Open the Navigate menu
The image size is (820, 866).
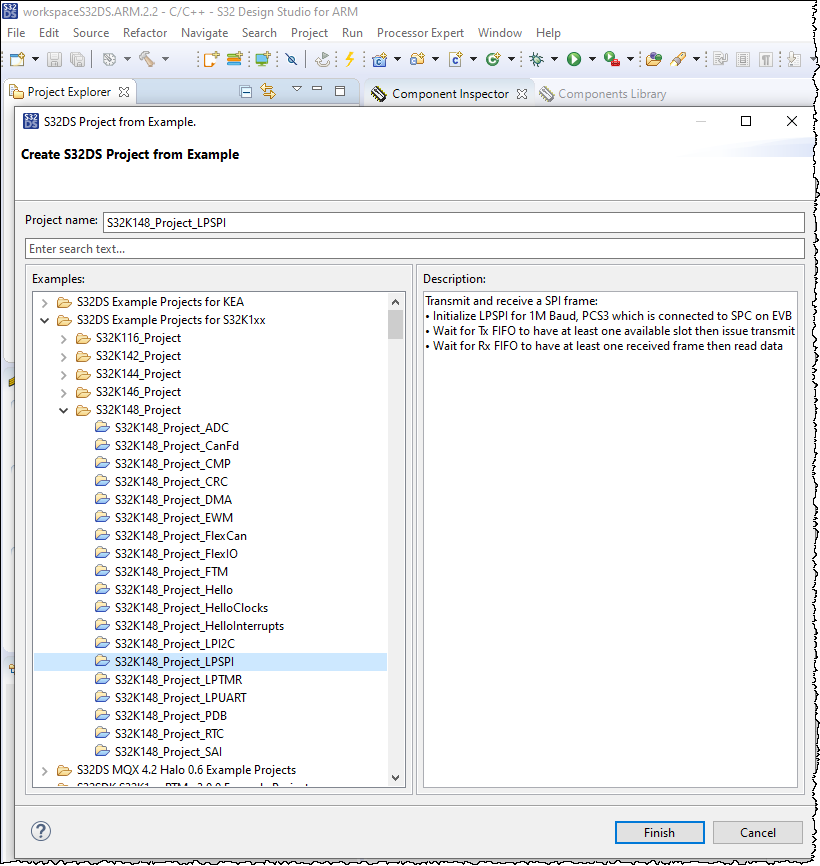pyautogui.click(x=204, y=33)
